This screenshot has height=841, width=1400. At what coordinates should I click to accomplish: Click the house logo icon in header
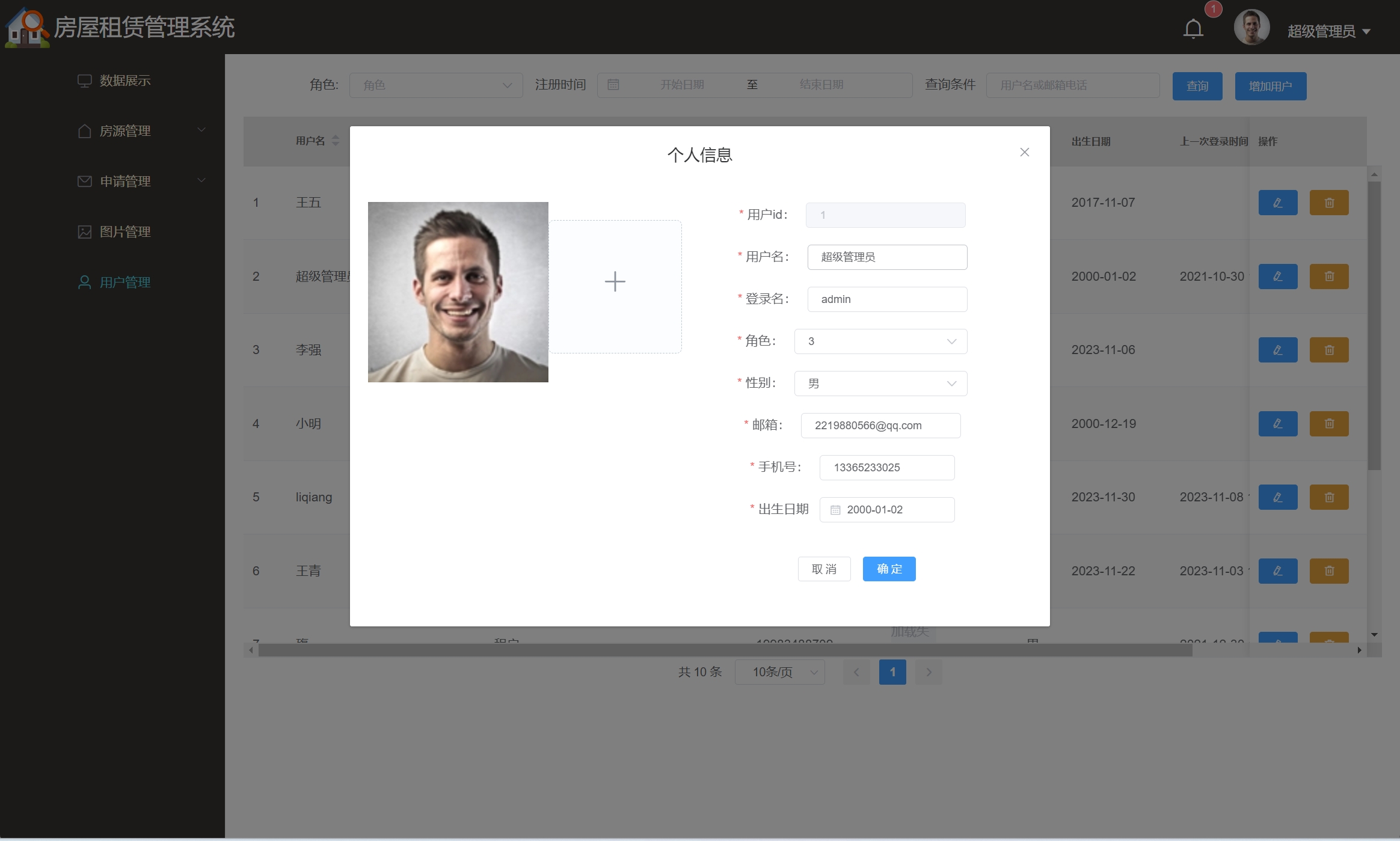[x=26, y=28]
